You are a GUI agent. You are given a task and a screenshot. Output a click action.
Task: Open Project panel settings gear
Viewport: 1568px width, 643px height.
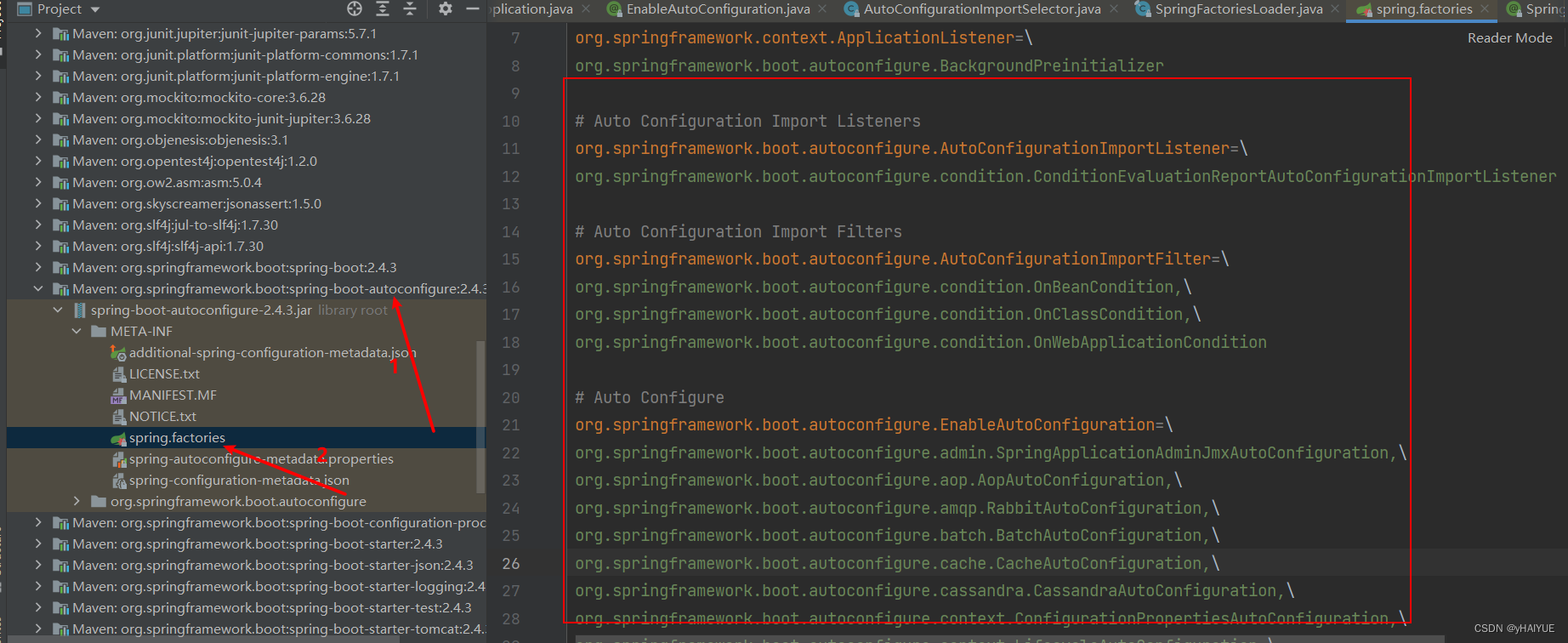click(446, 9)
